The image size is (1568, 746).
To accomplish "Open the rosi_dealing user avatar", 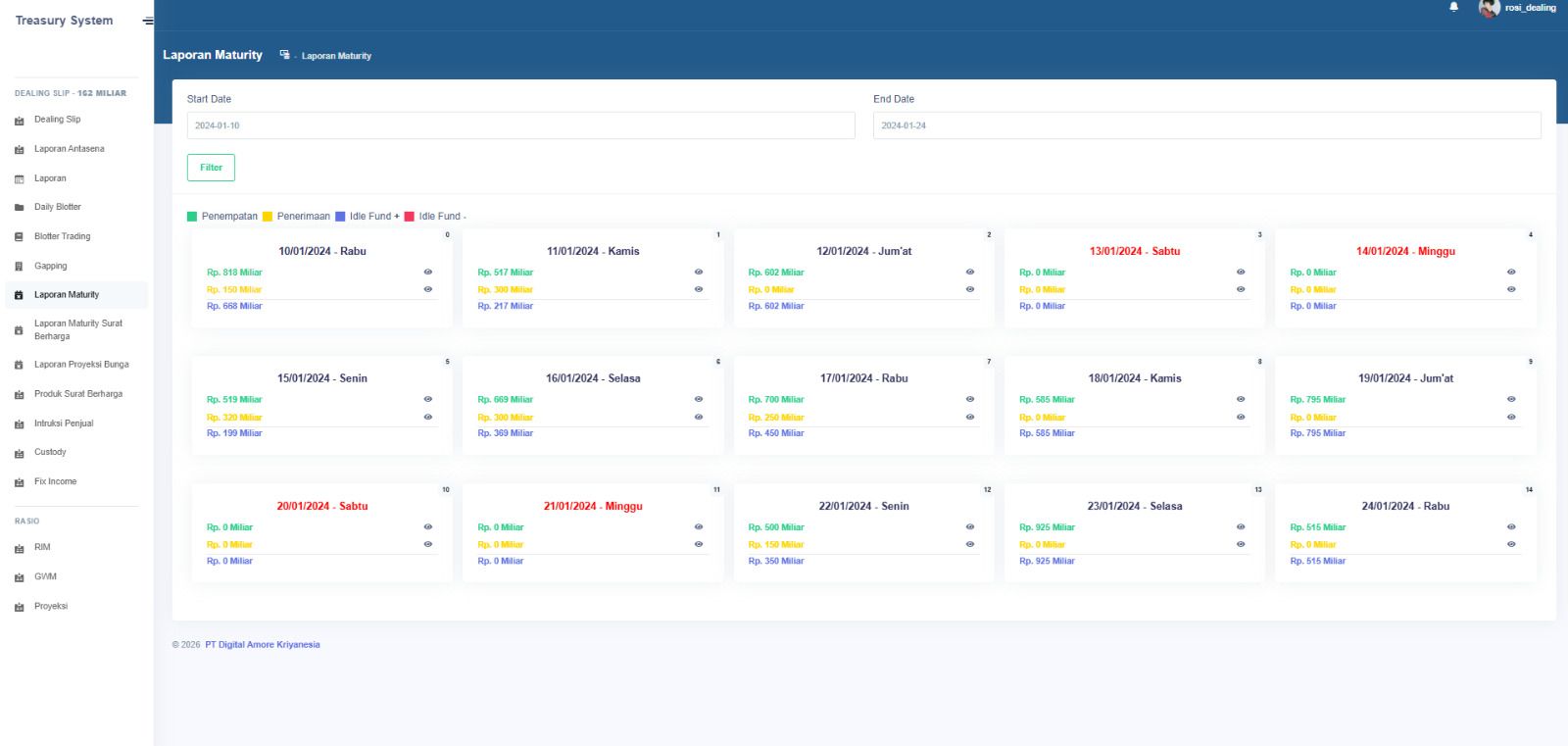I will 1489,8.
